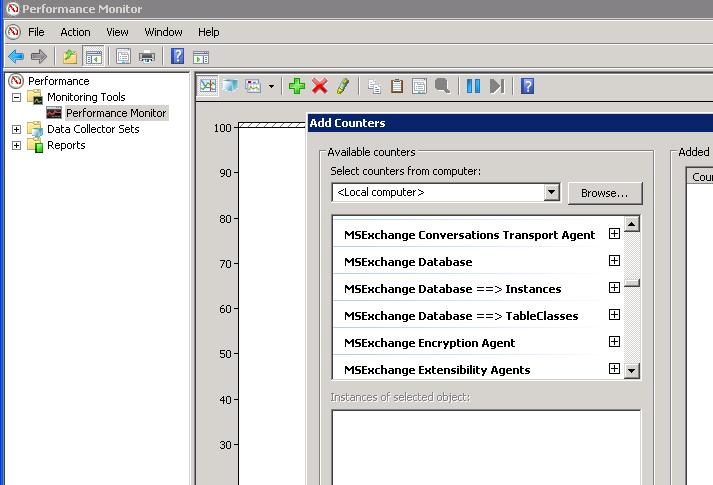Select Reports in the tree
Viewport: 713px width, 485px height.
[x=66, y=145]
